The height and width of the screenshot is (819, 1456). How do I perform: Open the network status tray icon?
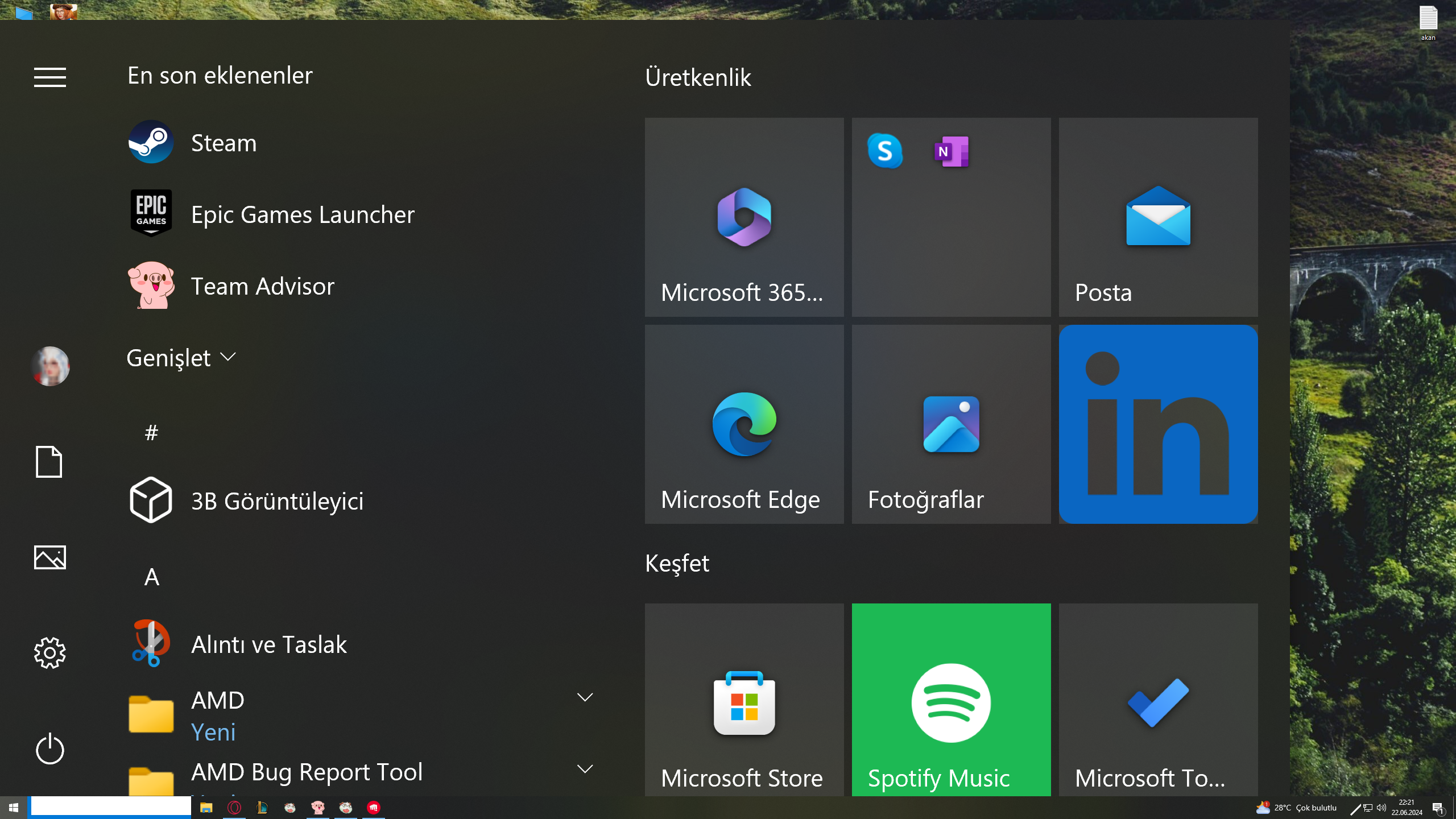tap(1368, 808)
